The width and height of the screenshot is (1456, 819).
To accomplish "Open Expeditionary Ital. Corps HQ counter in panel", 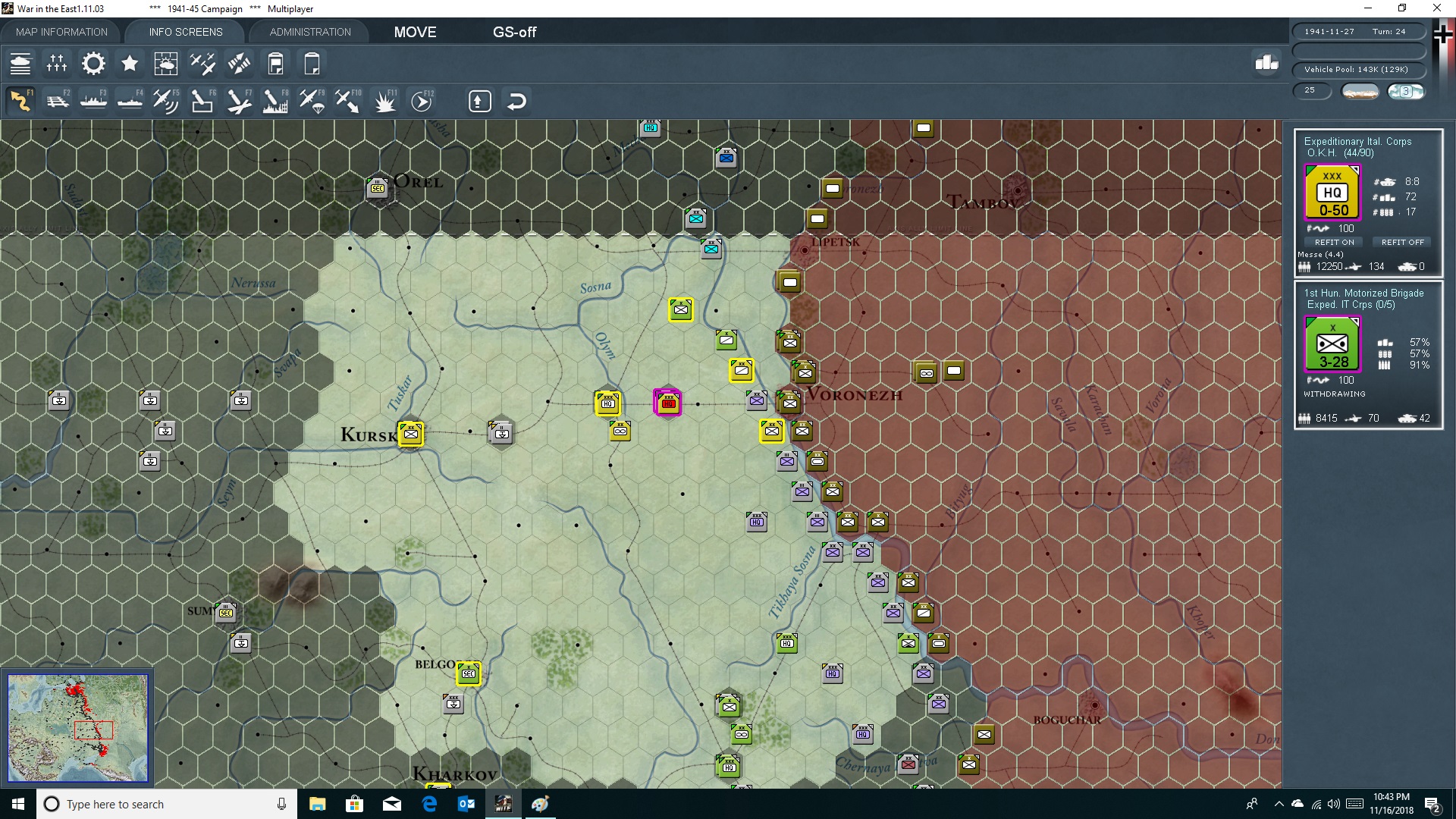I will [1332, 192].
